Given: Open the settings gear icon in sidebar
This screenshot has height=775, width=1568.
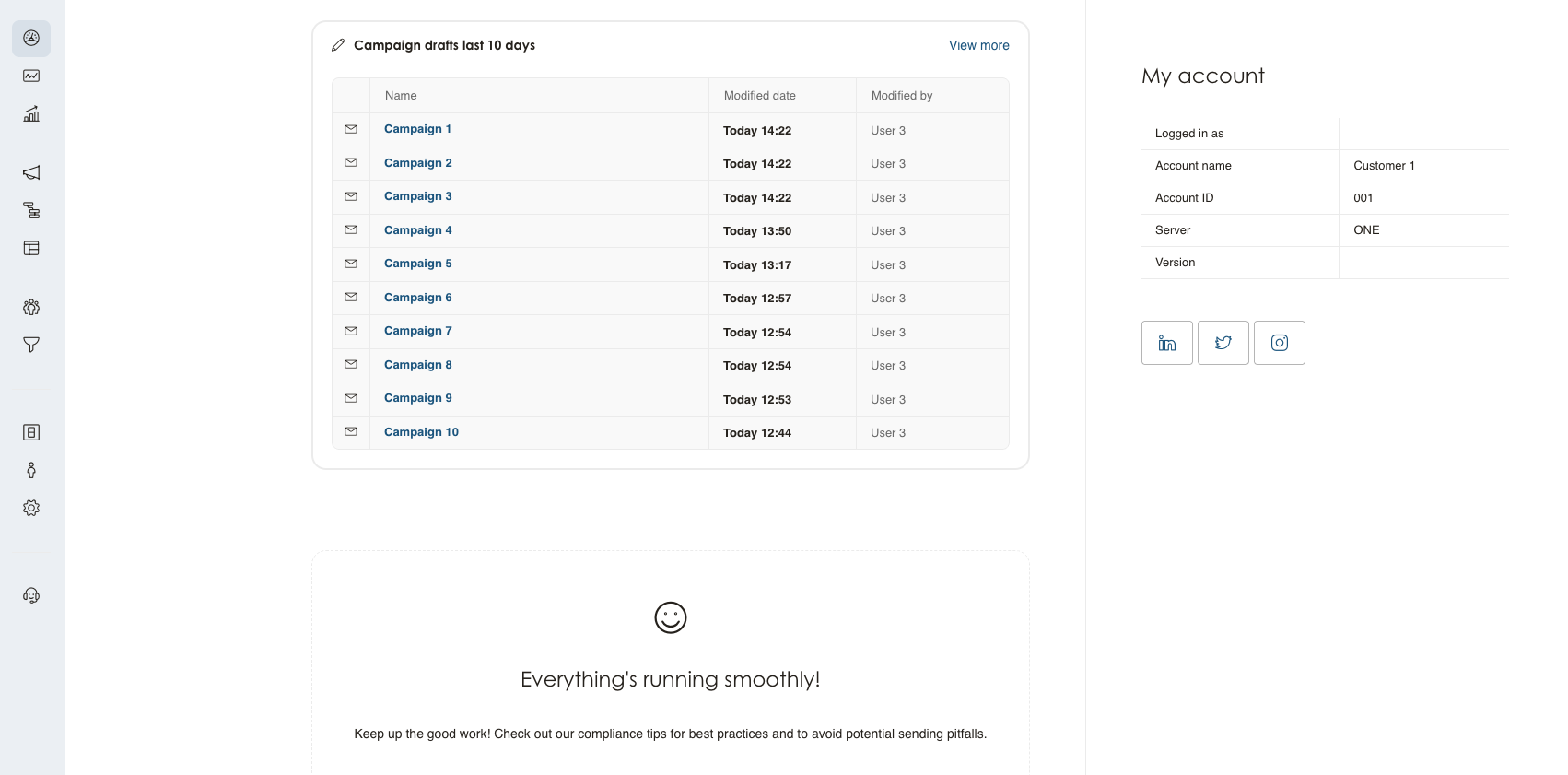Looking at the screenshot, I should coord(31,508).
